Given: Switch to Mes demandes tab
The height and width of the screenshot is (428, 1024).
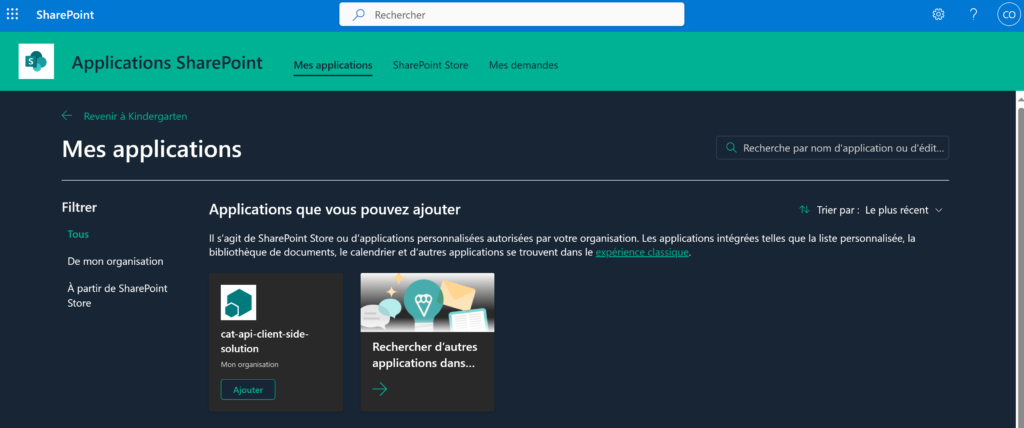Looking at the screenshot, I should (x=524, y=65).
